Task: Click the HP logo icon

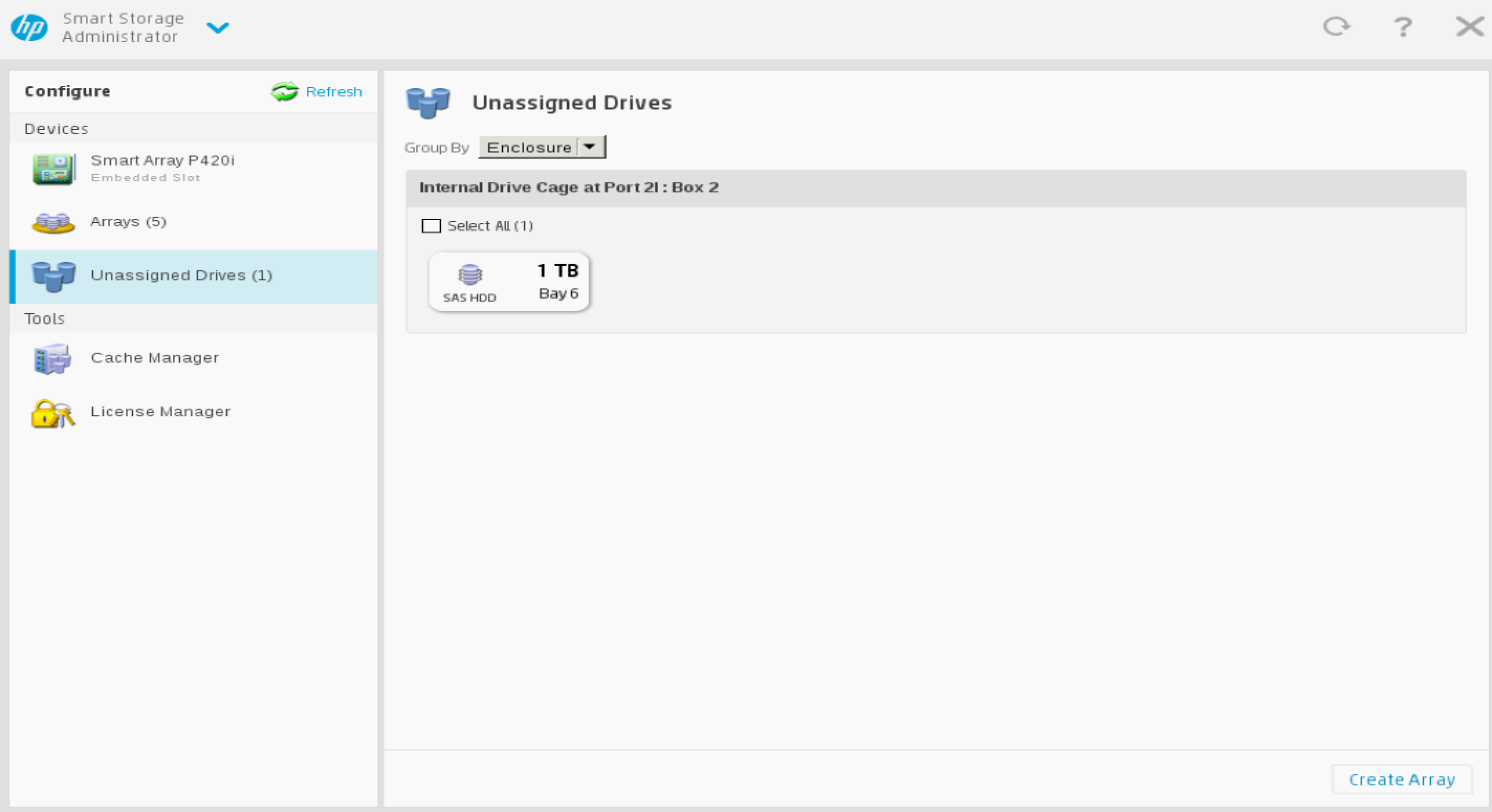Action: (29, 27)
